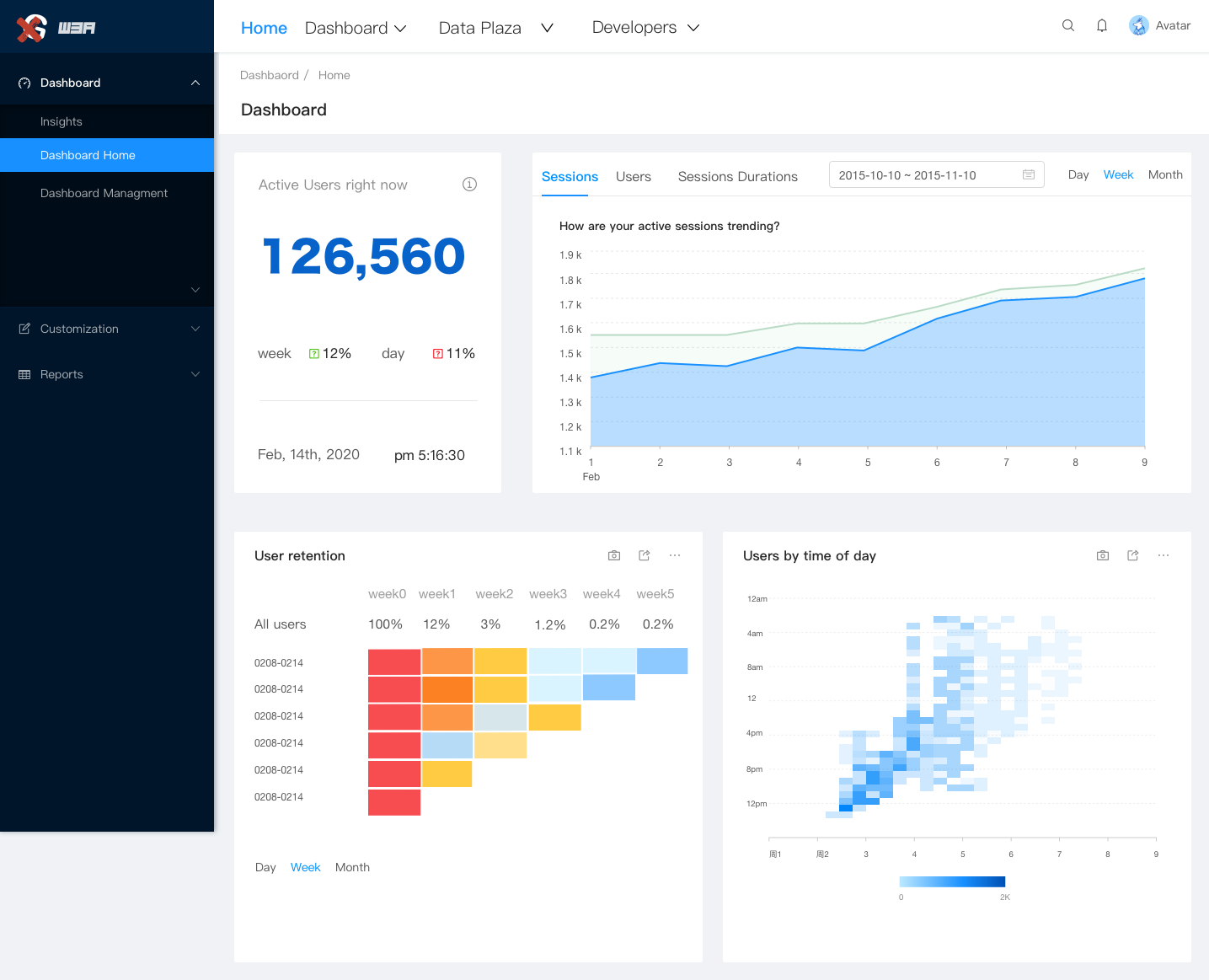Switch to the Users tab
Image resolution: width=1209 pixels, height=980 pixels.
[x=634, y=176]
